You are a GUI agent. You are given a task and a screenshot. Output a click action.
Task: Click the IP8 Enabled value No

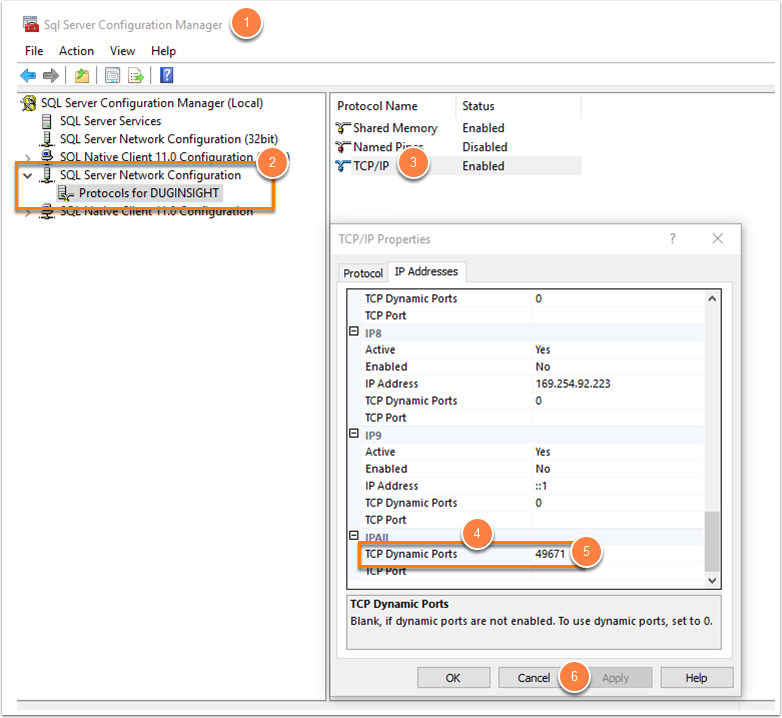543,366
